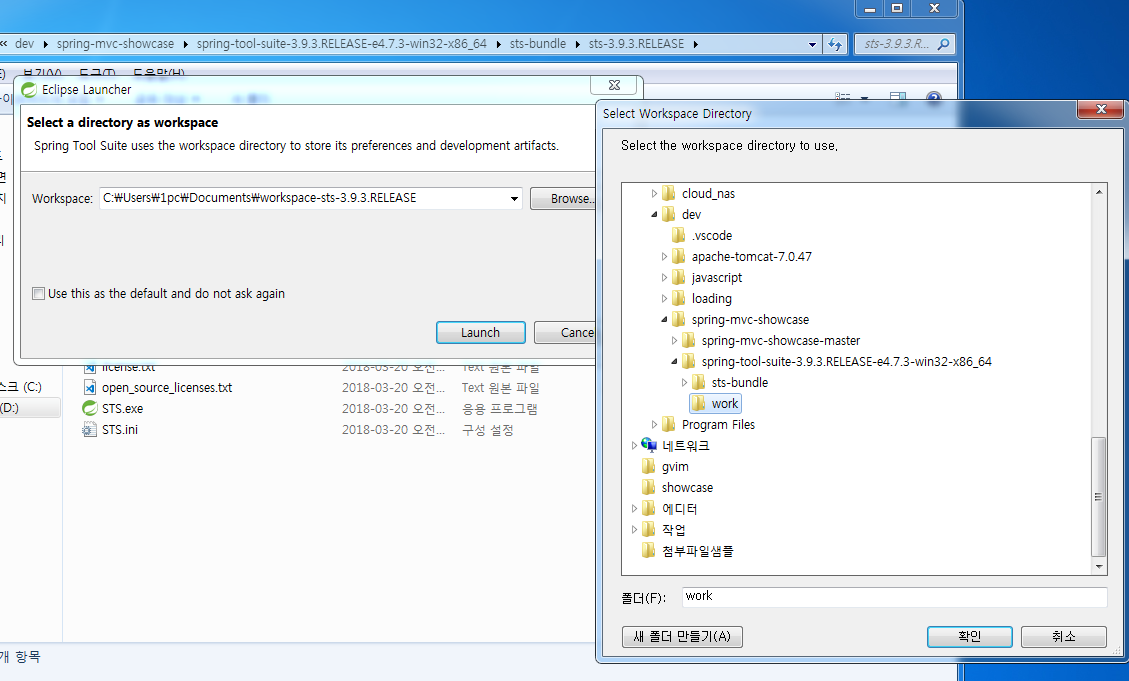The image size is (1129, 681).
Task: Click the STS.exe Spring leaf icon
Action: pos(90,408)
